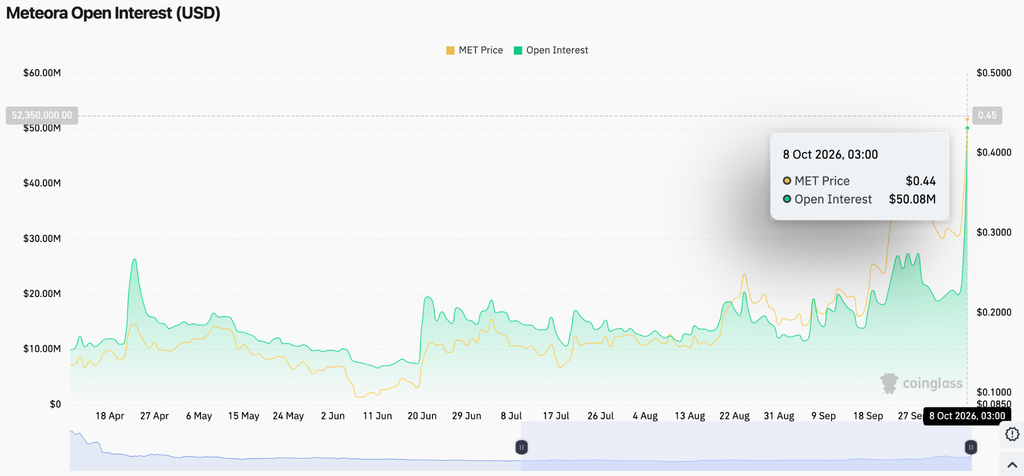Click the selected range in the navigator
This screenshot has width=1024, height=476.
pyautogui.click(x=746, y=446)
